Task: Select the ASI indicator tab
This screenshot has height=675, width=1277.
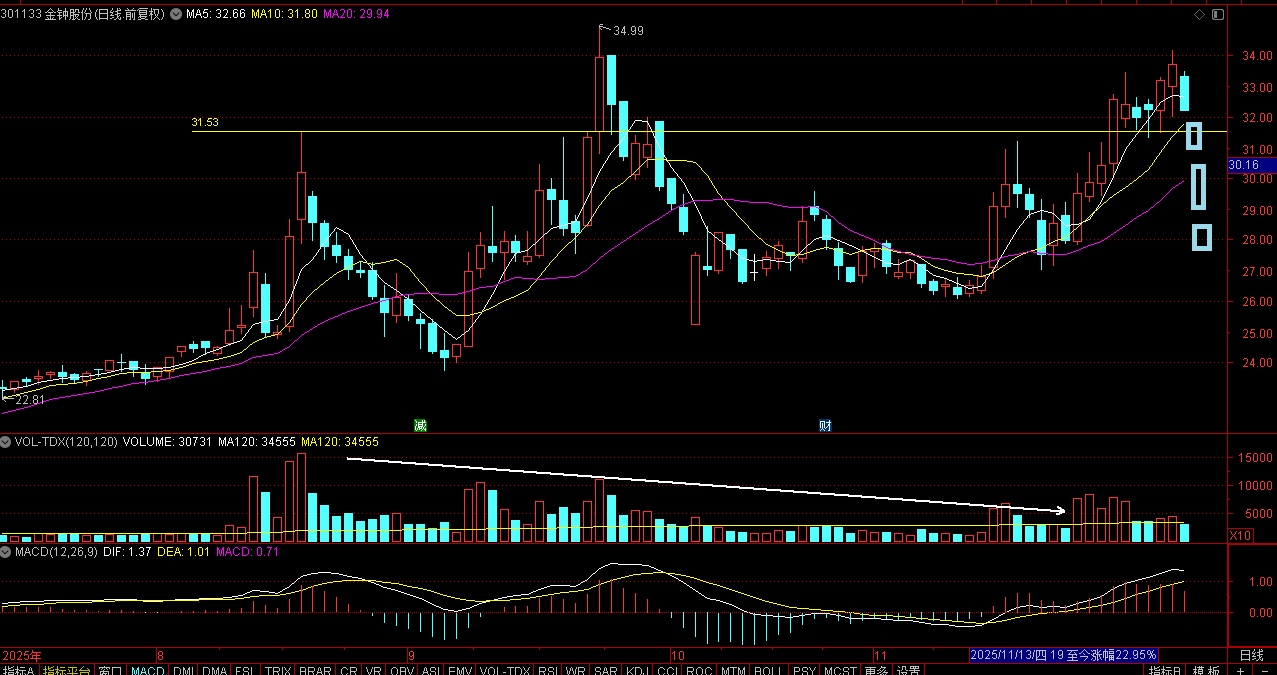Action: coord(431,671)
